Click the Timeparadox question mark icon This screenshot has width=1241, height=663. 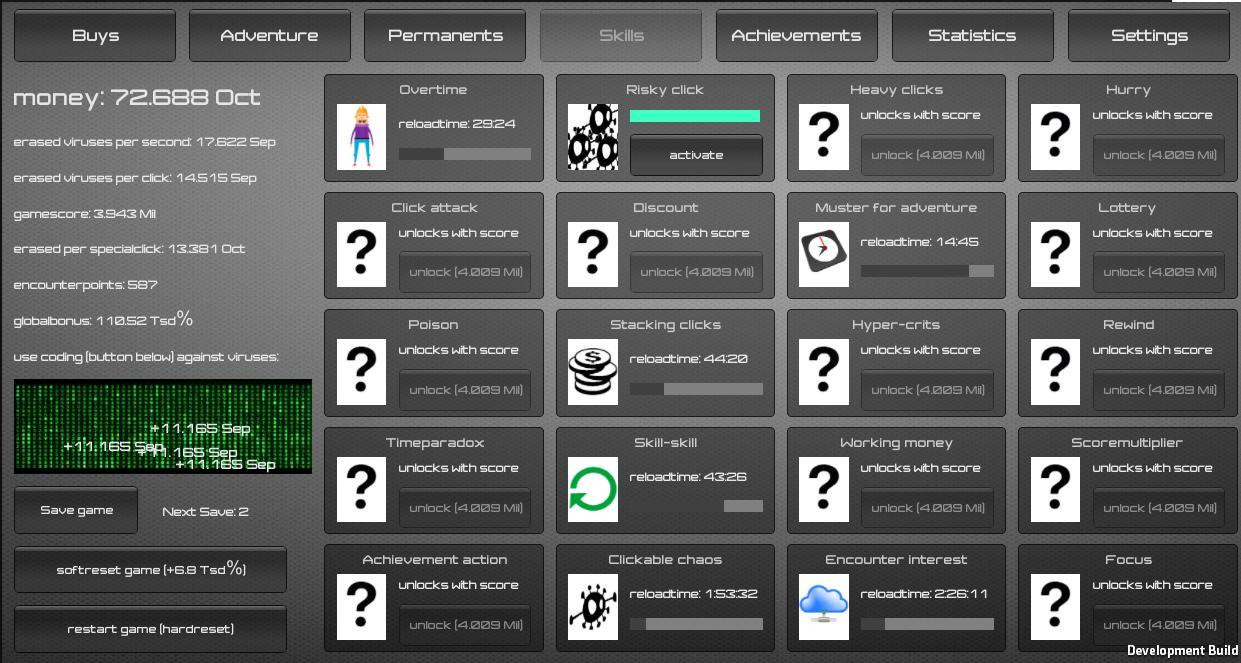(361, 489)
